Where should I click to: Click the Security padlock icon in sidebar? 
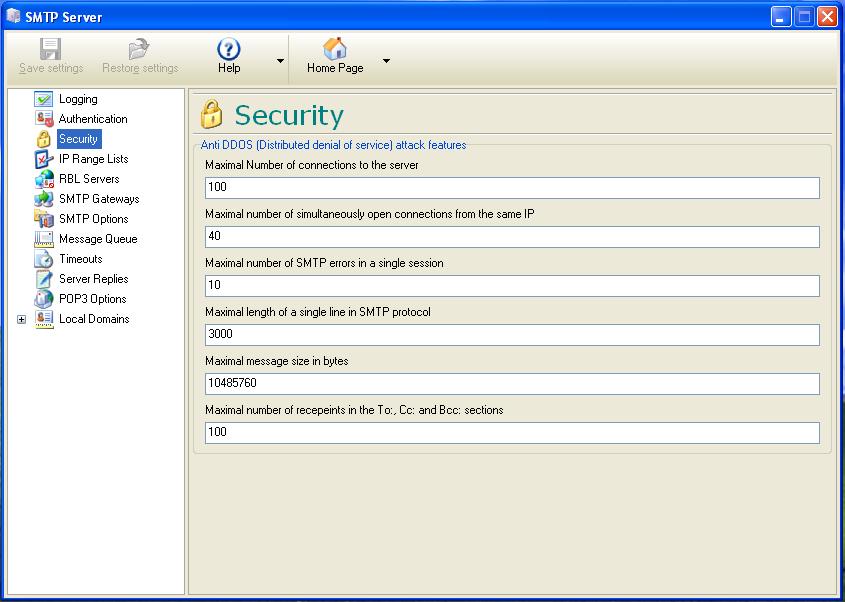coord(44,139)
